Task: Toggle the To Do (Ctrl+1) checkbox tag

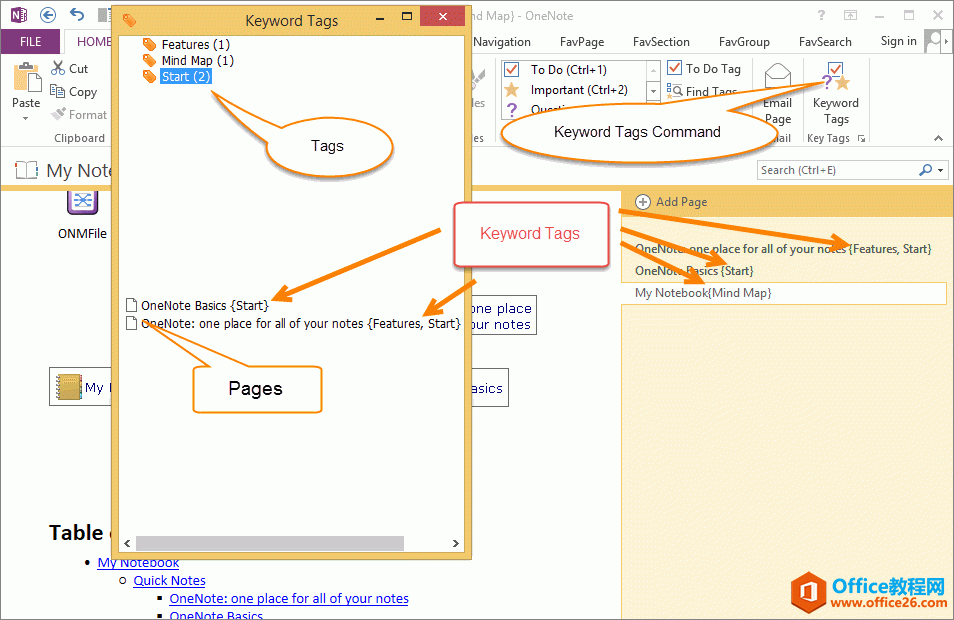Action: coord(512,69)
